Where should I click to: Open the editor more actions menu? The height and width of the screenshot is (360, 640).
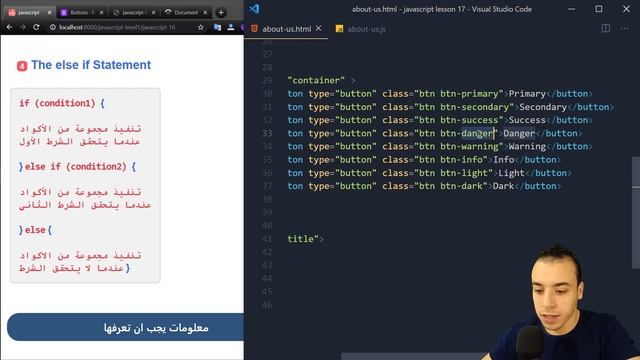(625, 29)
